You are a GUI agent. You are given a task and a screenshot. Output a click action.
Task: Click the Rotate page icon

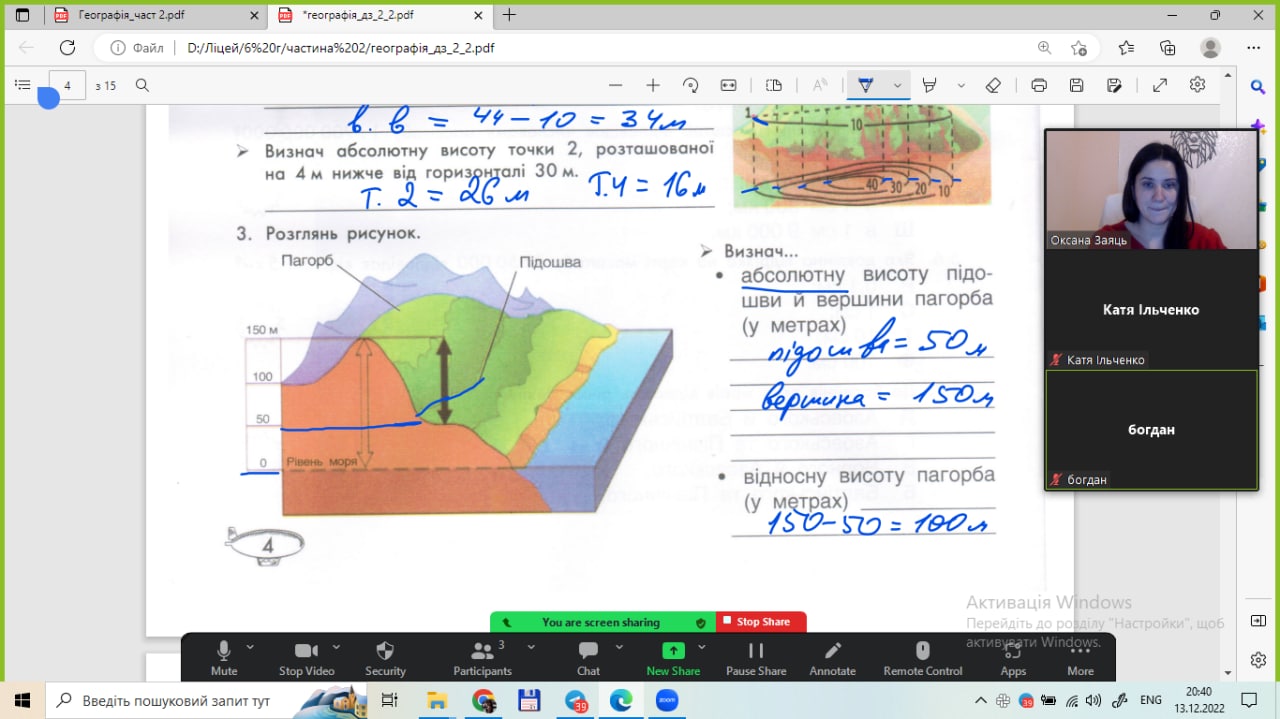pyautogui.click(x=690, y=86)
